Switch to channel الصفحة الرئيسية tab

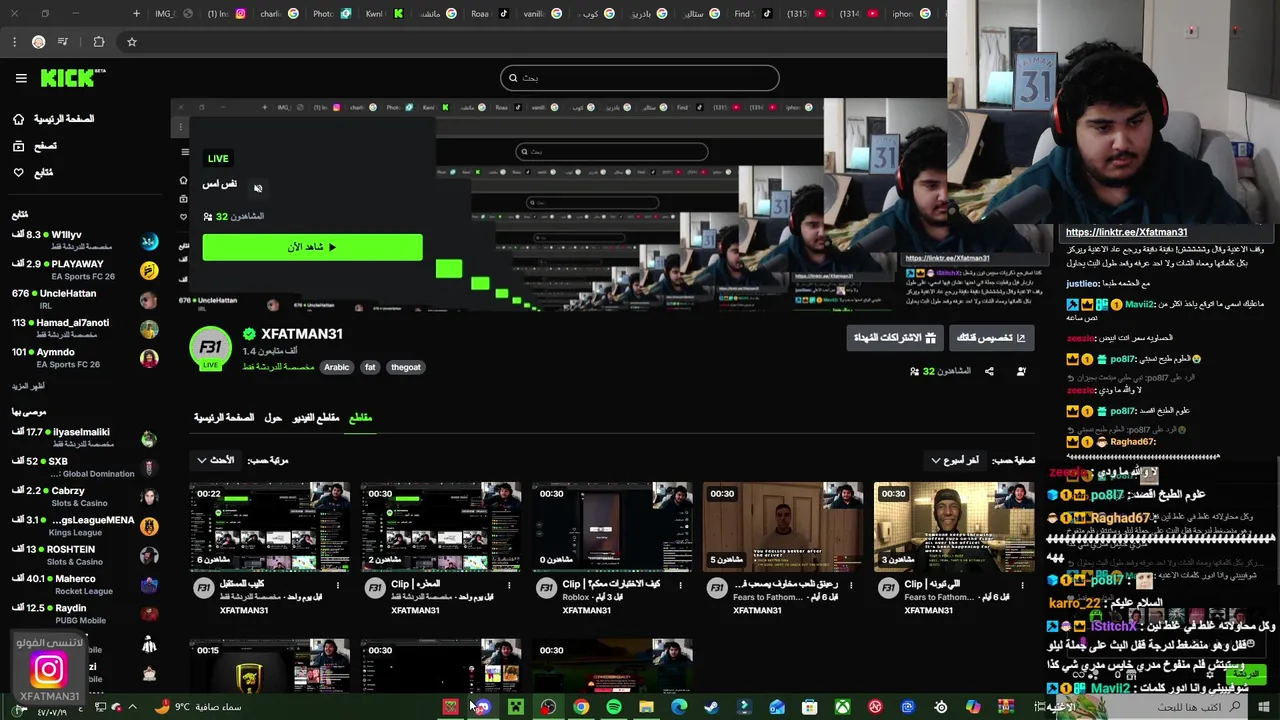(x=224, y=417)
